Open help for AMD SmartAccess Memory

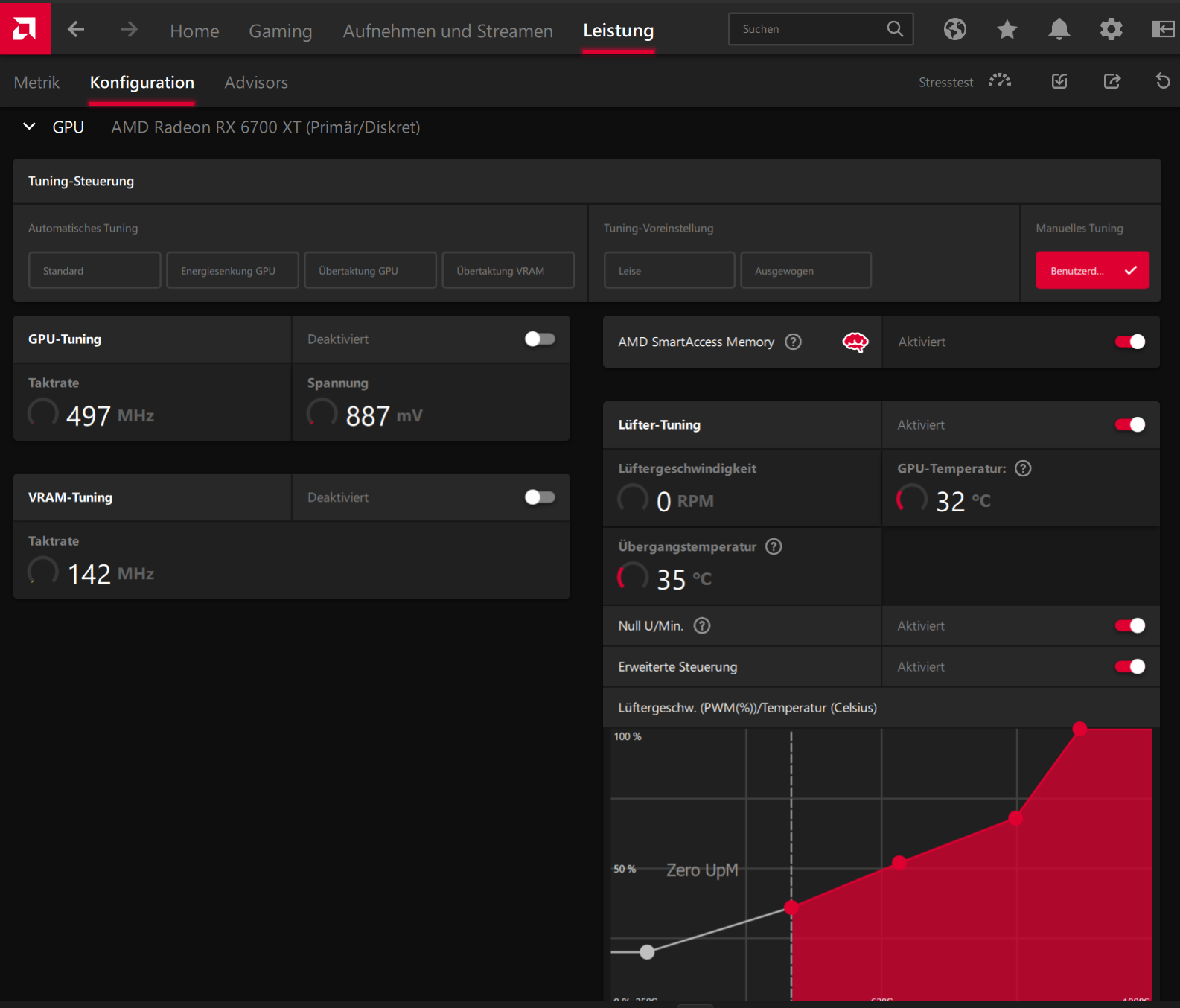pyautogui.click(x=794, y=342)
